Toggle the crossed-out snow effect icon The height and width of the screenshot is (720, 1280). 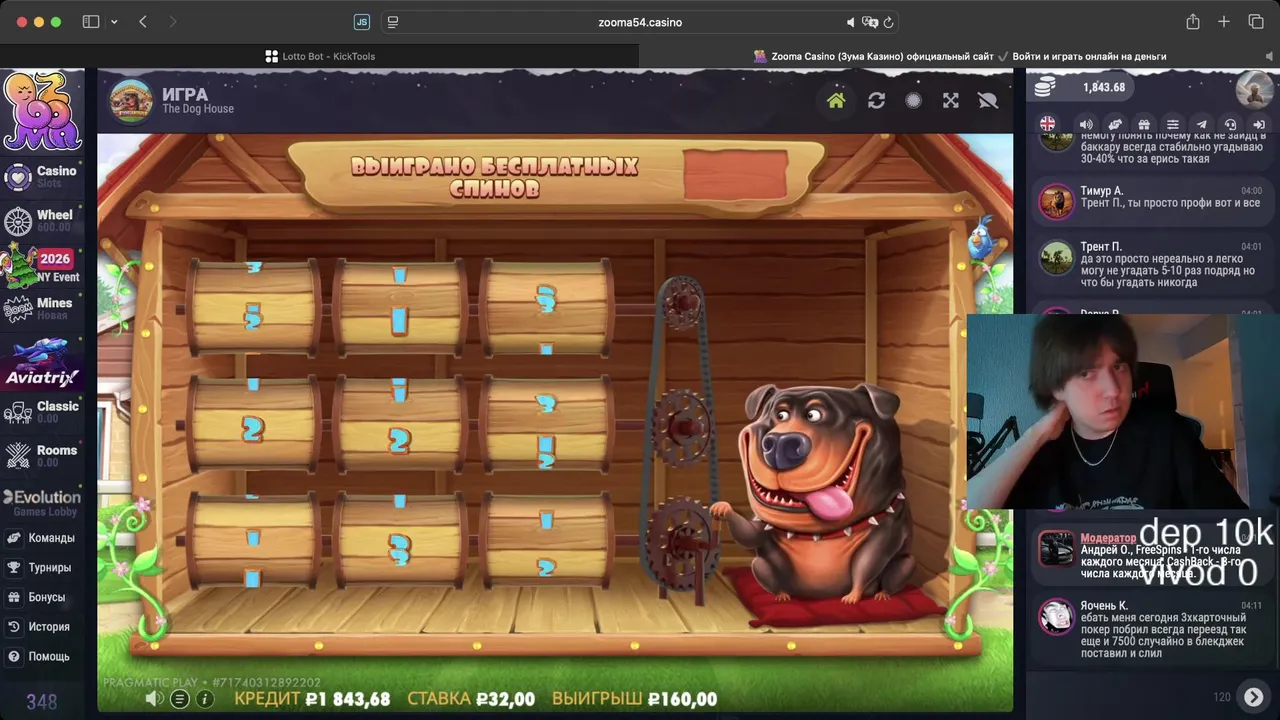coord(988,100)
